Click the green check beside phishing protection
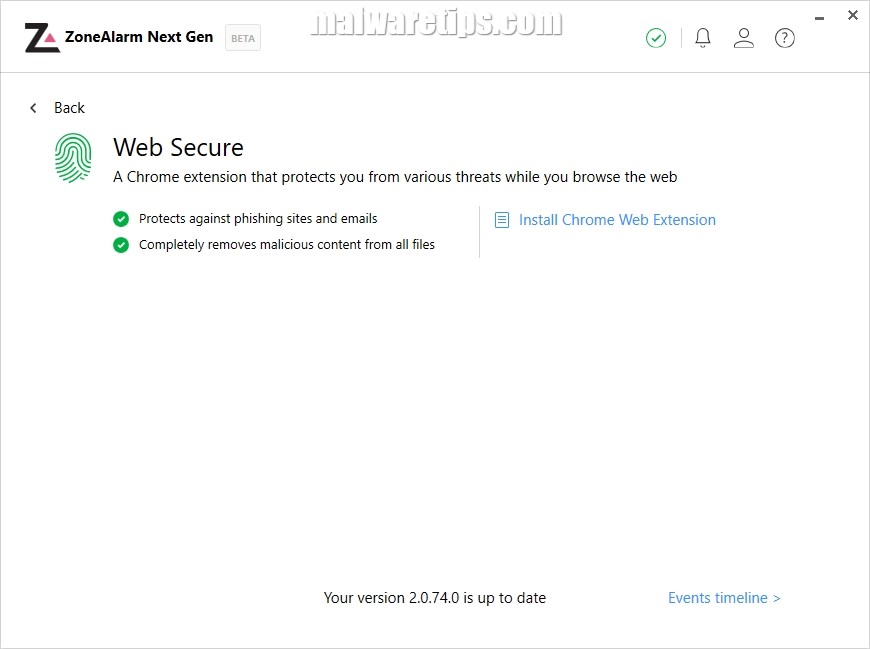This screenshot has width=870, height=649. pos(121,219)
